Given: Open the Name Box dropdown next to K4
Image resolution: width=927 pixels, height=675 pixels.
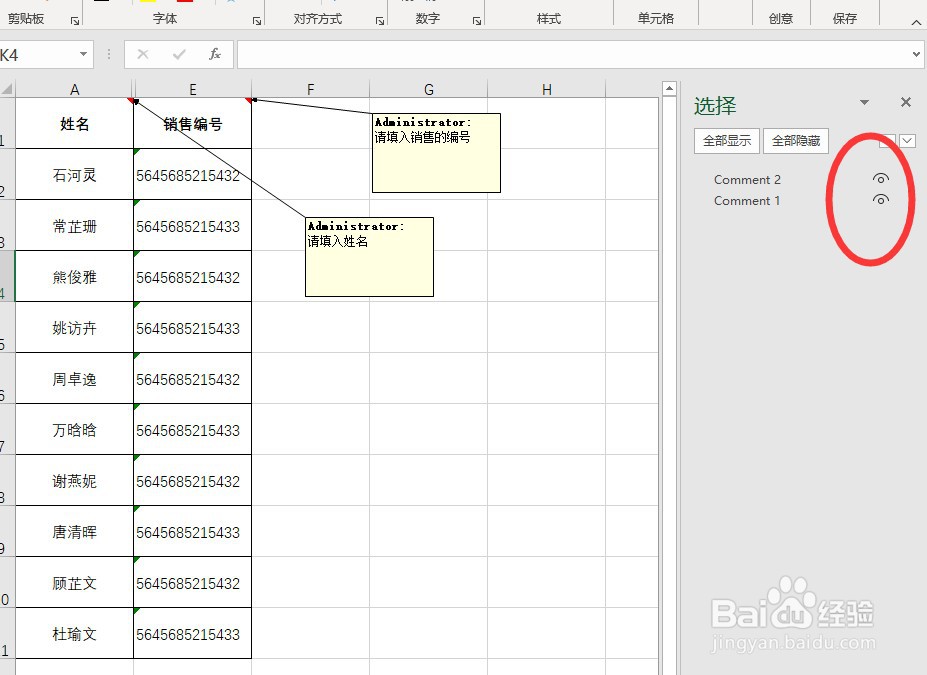Looking at the screenshot, I should pyautogui.click(x=83, y=54).
